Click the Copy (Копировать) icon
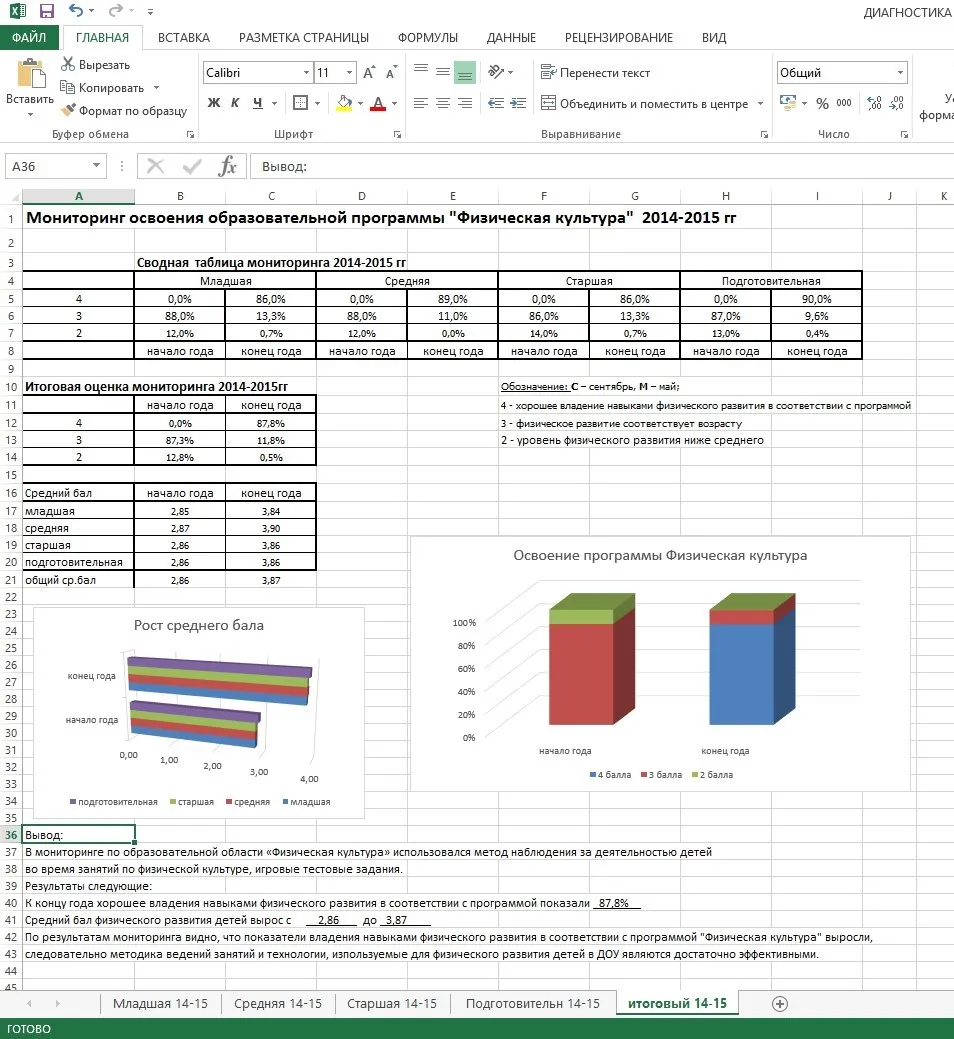954x1039 pixels. 67,87
